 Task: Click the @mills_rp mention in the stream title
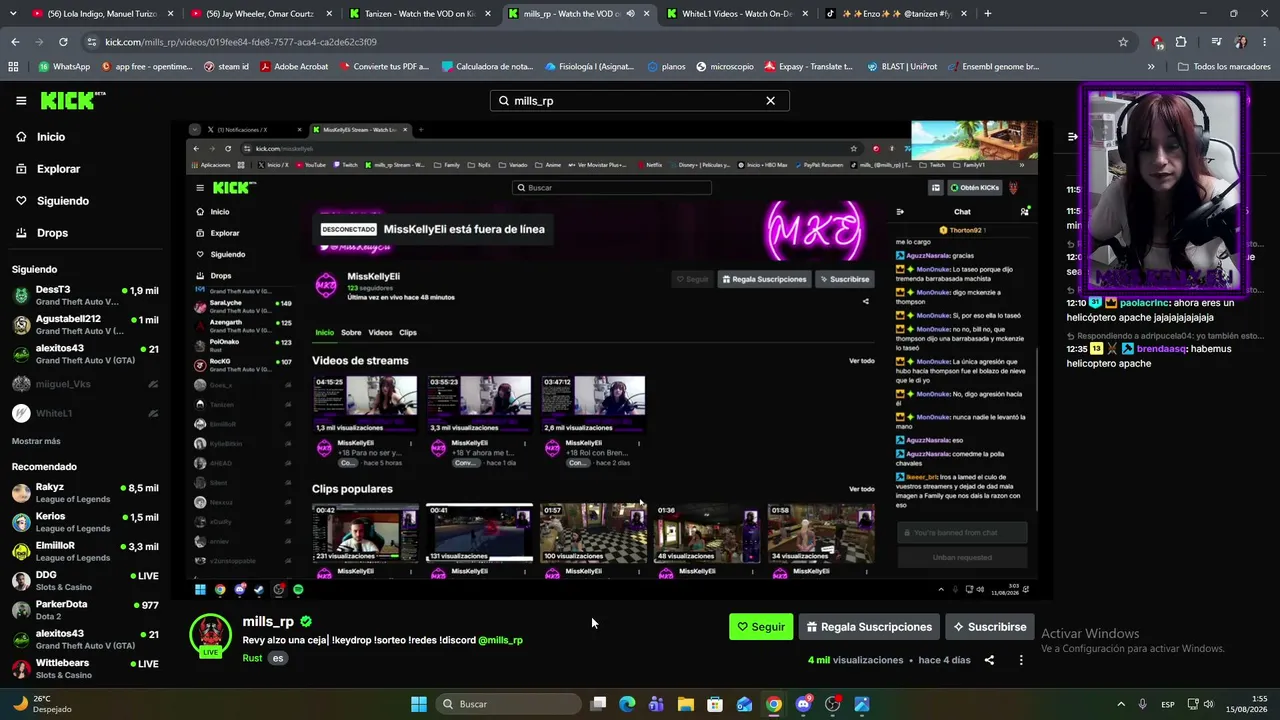coord(500,640)
